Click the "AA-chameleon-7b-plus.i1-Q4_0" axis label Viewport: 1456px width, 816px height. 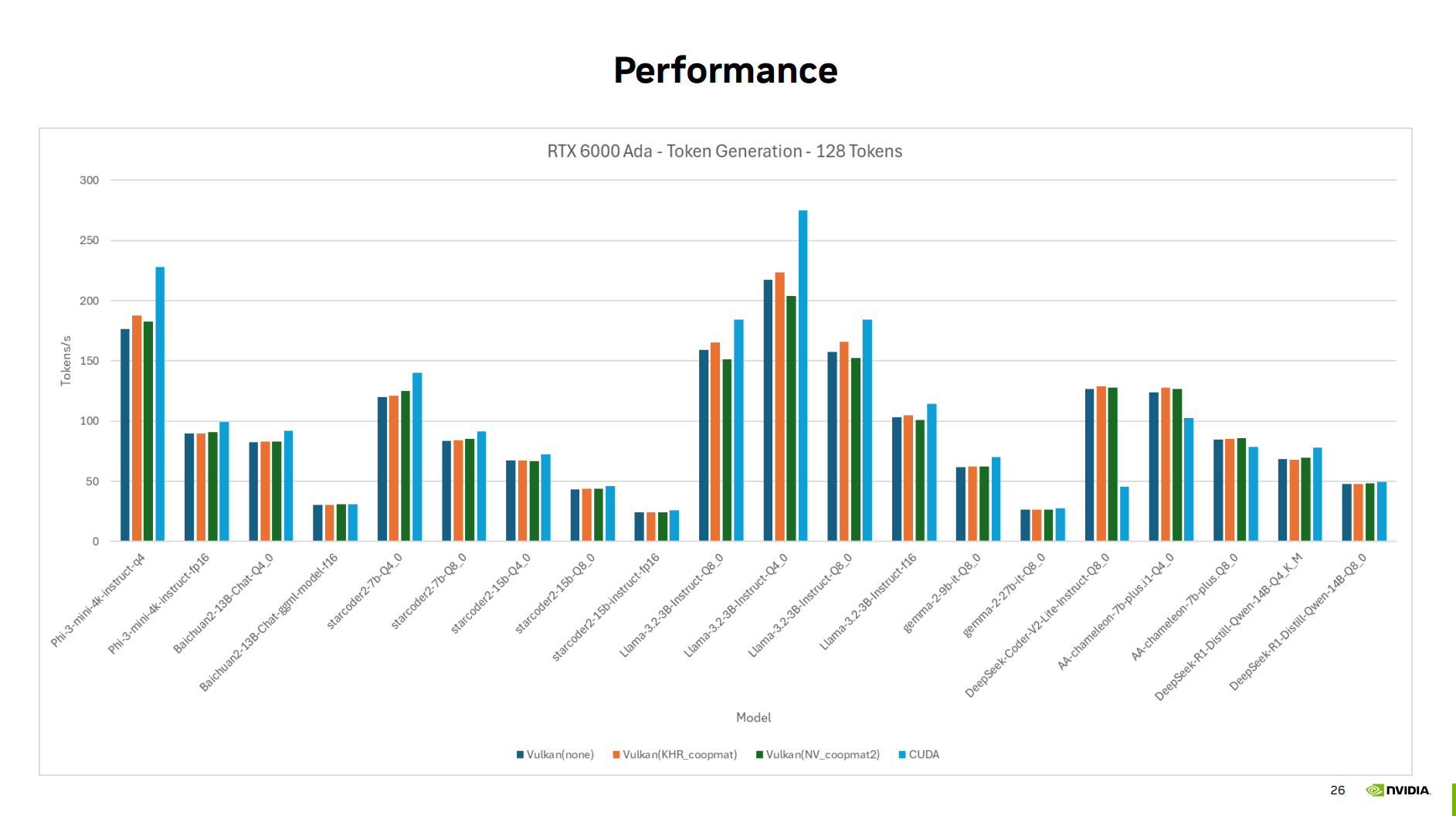(x=1115, y=610)
